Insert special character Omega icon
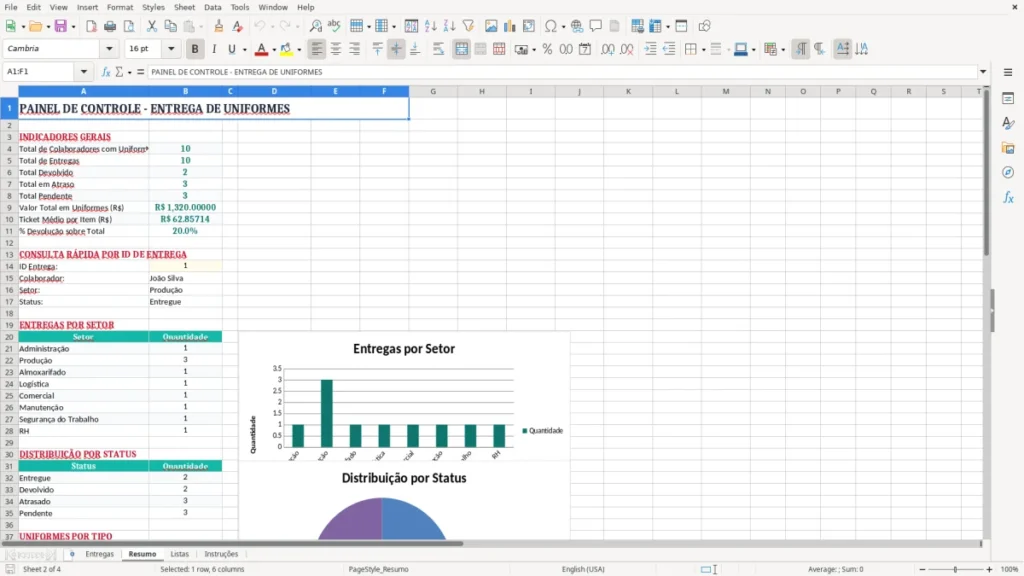The width and height of the screenshot is (1024, 576). [x=551, y=26]
